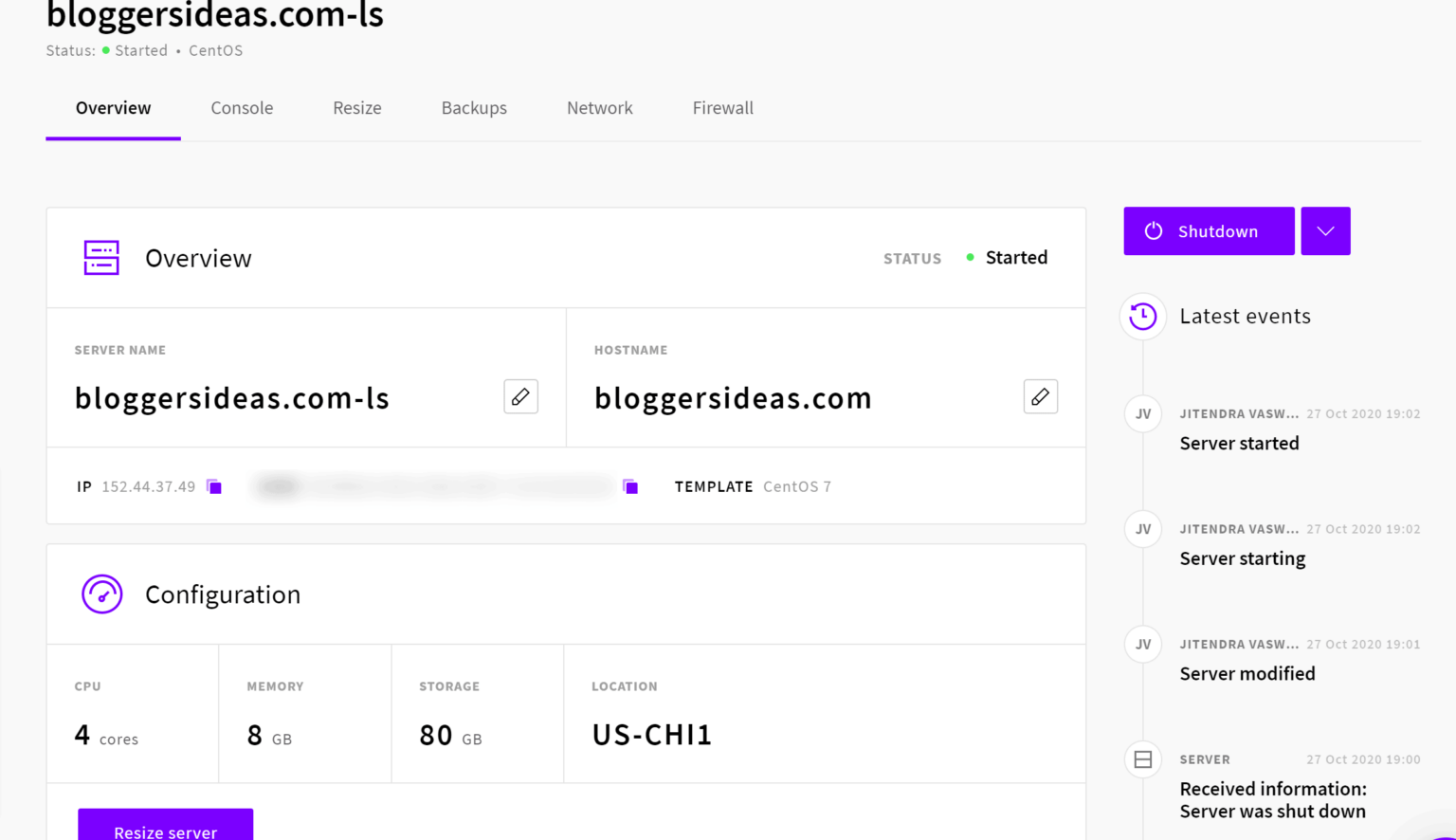The height and width of the screenshot is (840, 1456).
Task: Click the power icon inside the Shutdown button
Action: pos(1153,230)
